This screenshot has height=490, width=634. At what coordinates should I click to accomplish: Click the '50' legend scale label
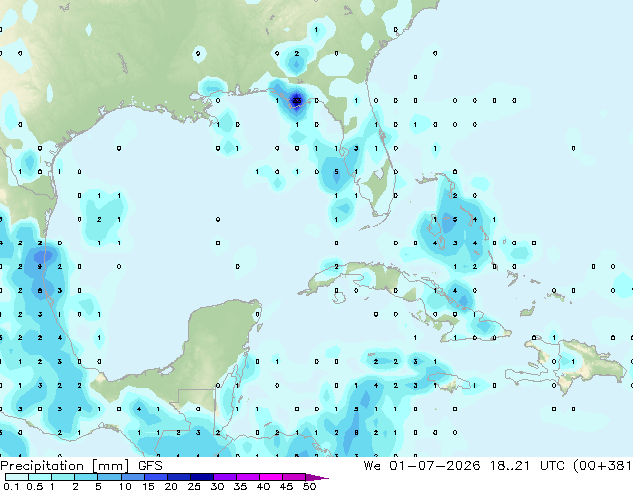(x=309, y=486)
